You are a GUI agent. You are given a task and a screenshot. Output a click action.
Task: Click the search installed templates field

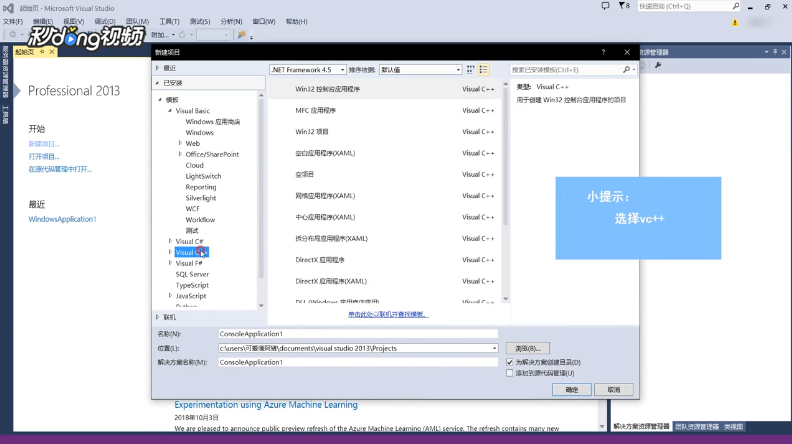pos(566,70)
